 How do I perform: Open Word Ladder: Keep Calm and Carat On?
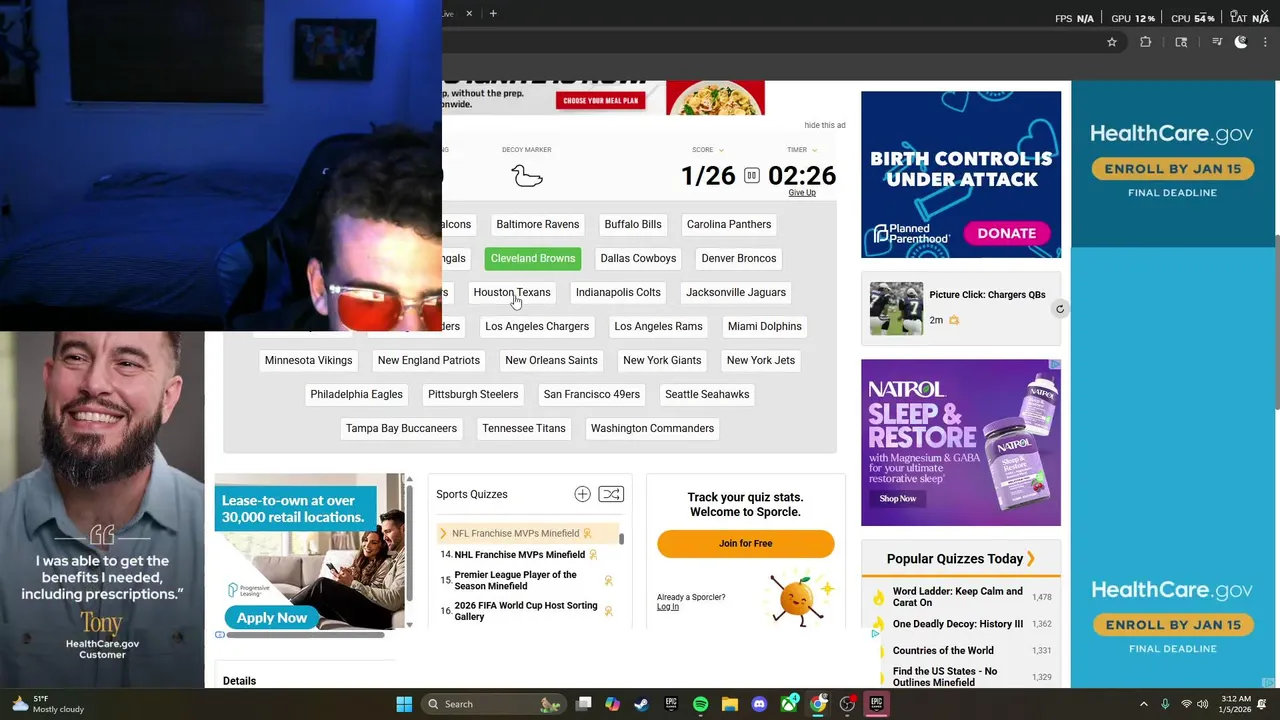coord(957,597)
